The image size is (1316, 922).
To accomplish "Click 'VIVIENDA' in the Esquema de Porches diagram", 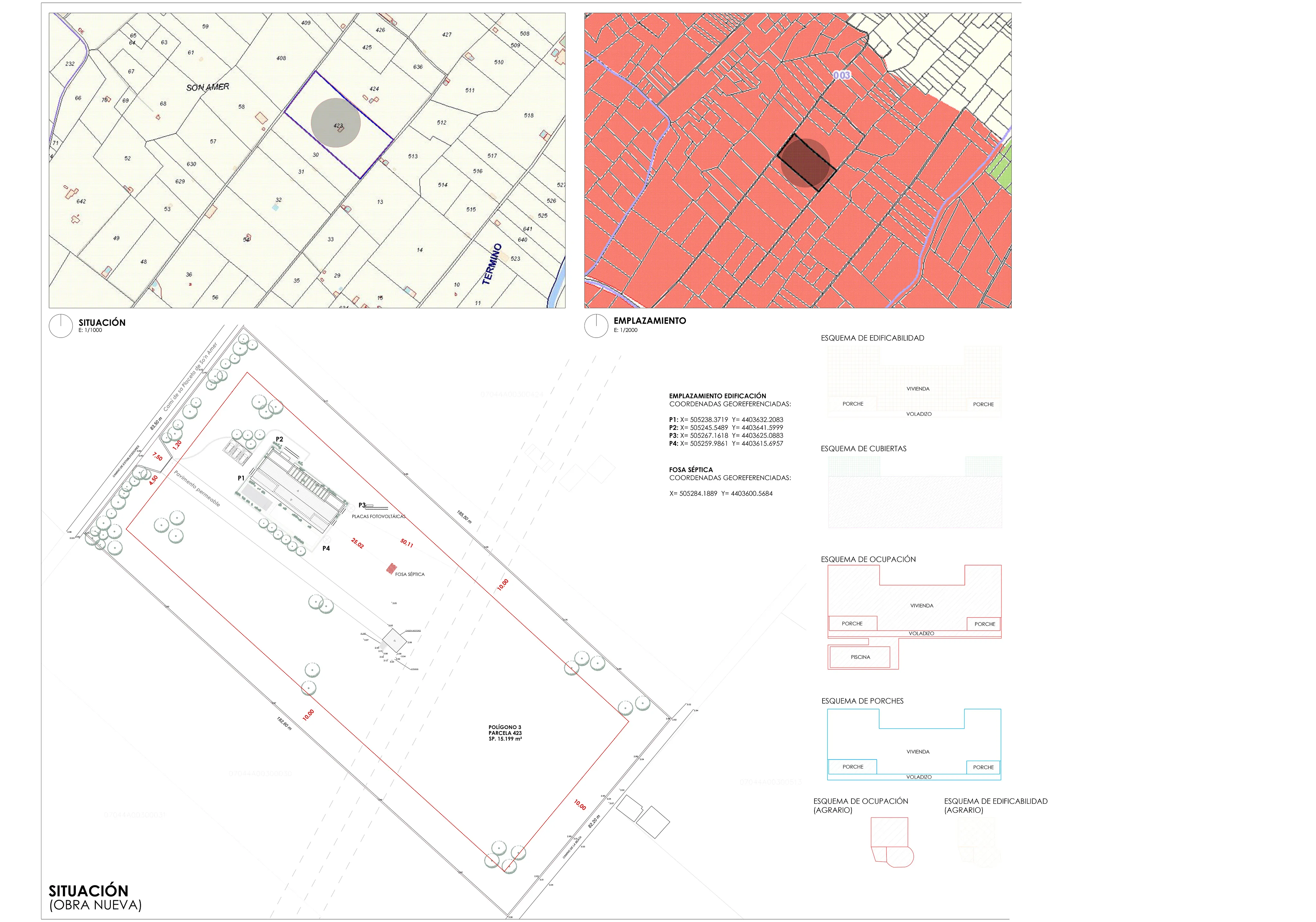I will [x=918, y=752].
